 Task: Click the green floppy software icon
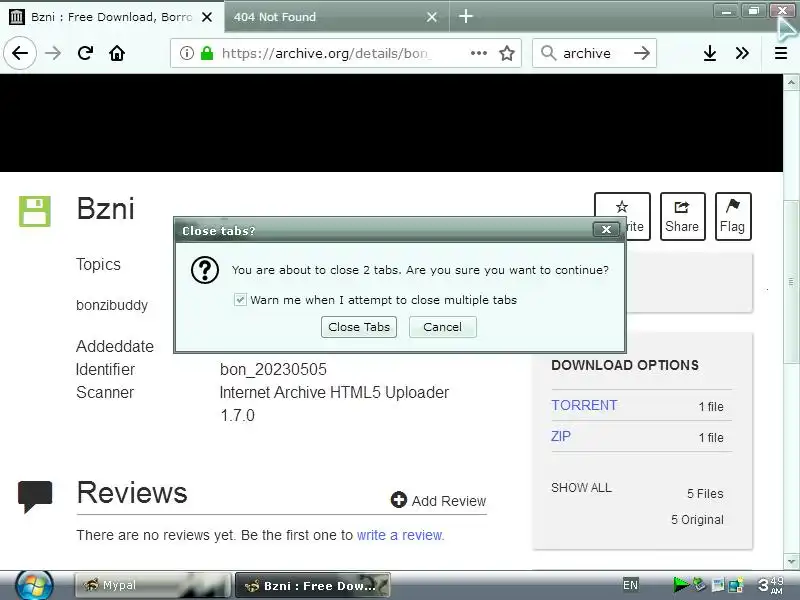point(35,211)
